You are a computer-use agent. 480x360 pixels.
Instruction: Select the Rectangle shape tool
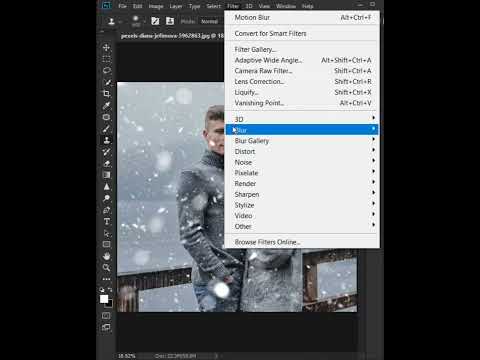(106, 244)
